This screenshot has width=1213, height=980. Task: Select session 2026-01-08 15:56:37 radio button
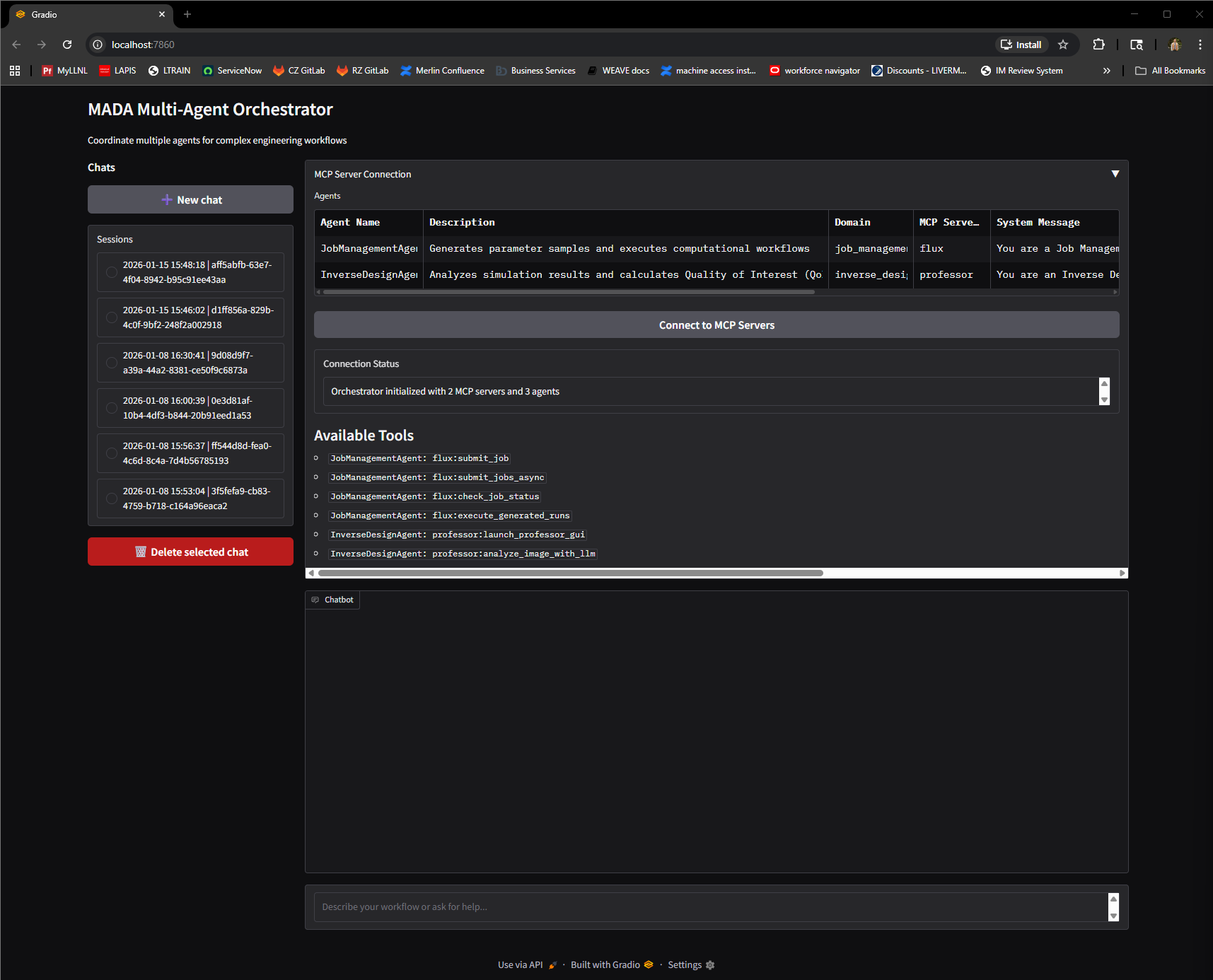point(111,453)
